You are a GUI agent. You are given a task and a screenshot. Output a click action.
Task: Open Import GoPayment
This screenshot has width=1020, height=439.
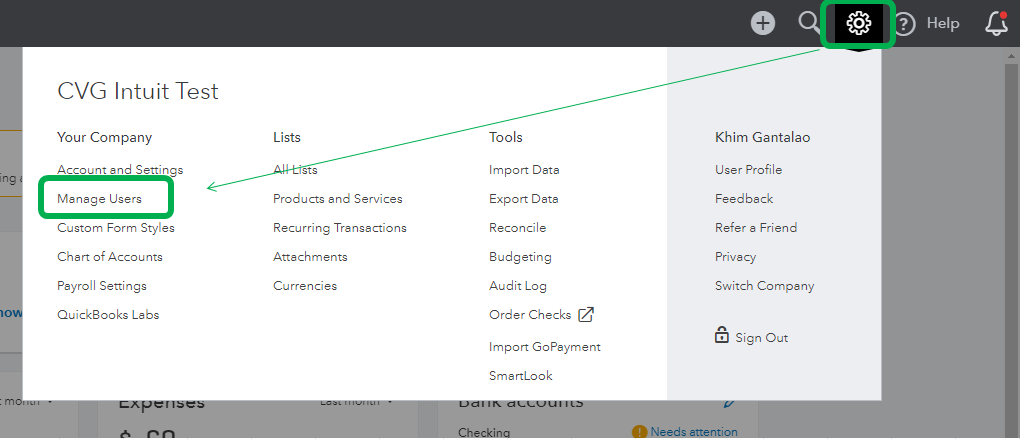coord(545,347)
